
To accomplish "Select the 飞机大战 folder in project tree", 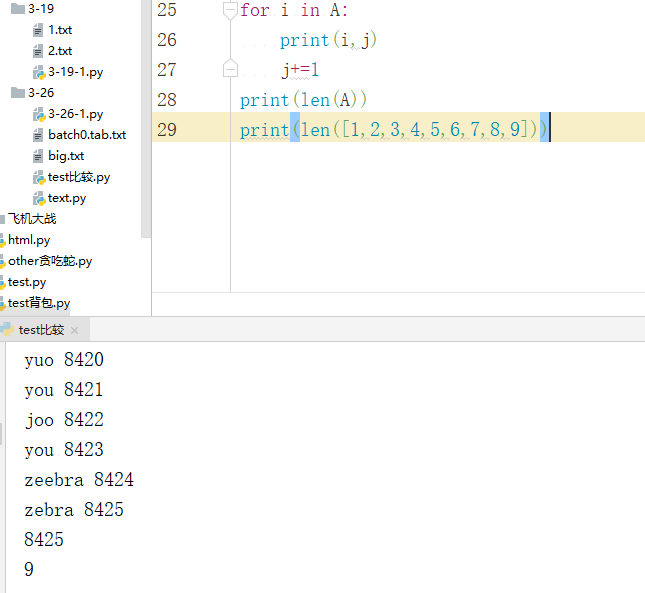I will coord(32,219).
